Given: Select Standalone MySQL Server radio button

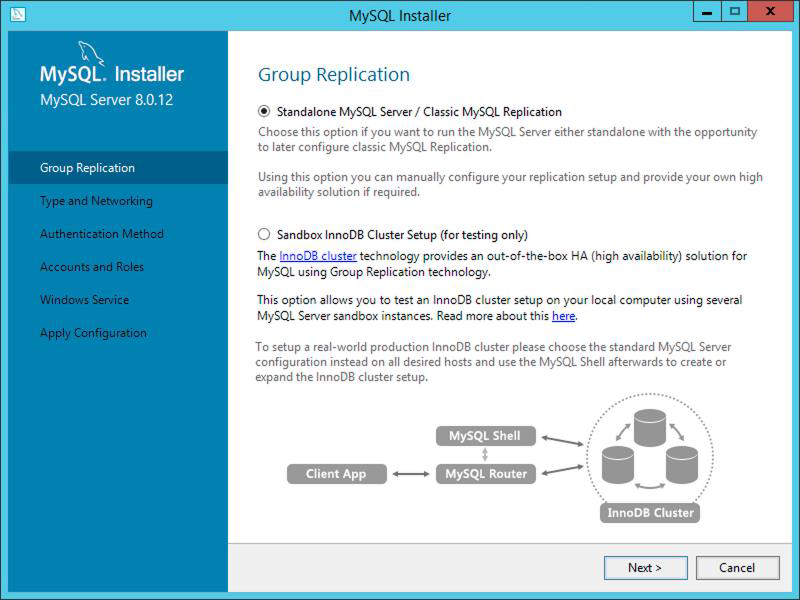Looking at the screenshot, I should [x=264, y=111].
